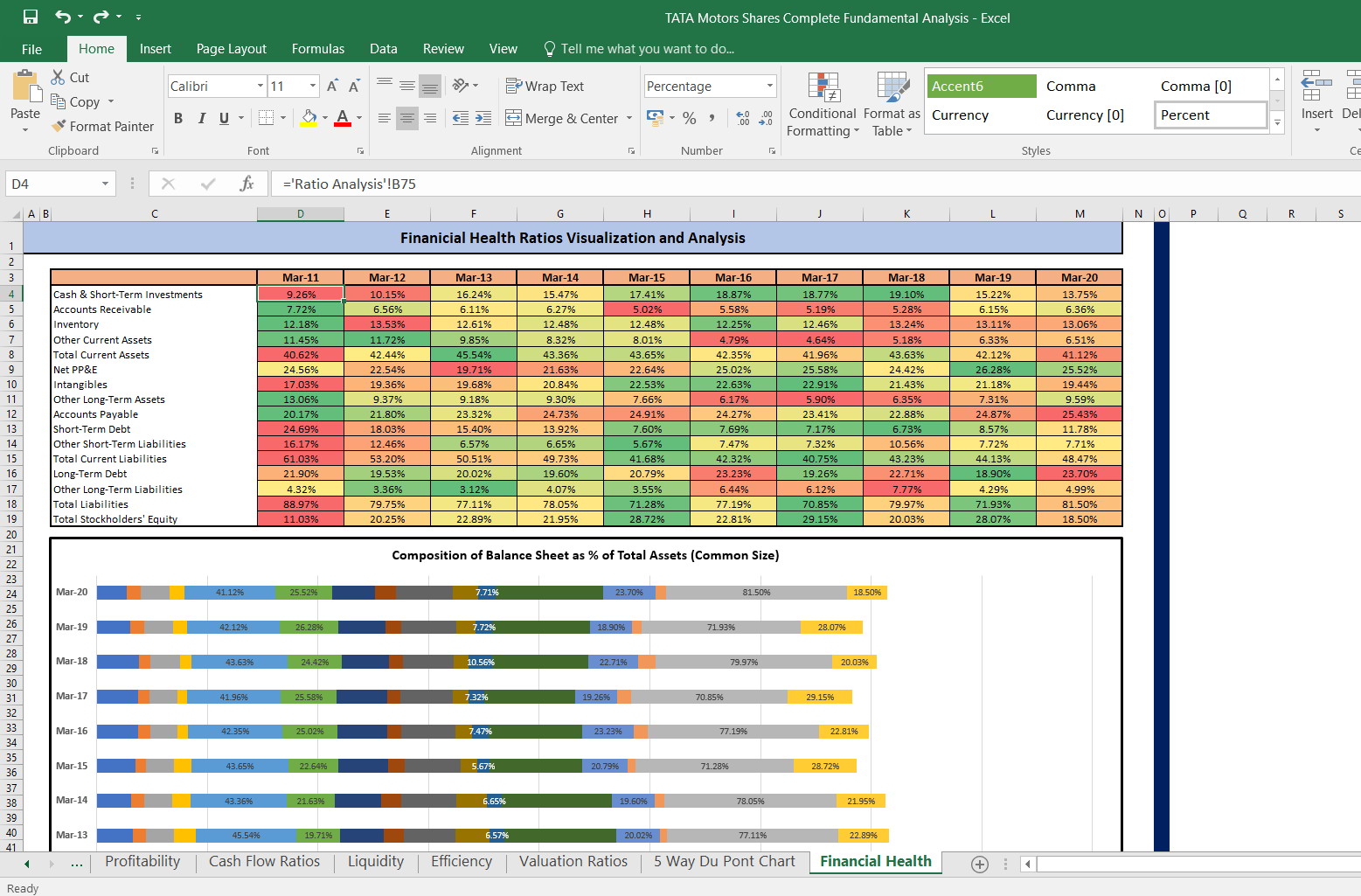Increase font size with the larger A icon
The width and height of the screenshot is (1361, 896).
coord(332,86)
